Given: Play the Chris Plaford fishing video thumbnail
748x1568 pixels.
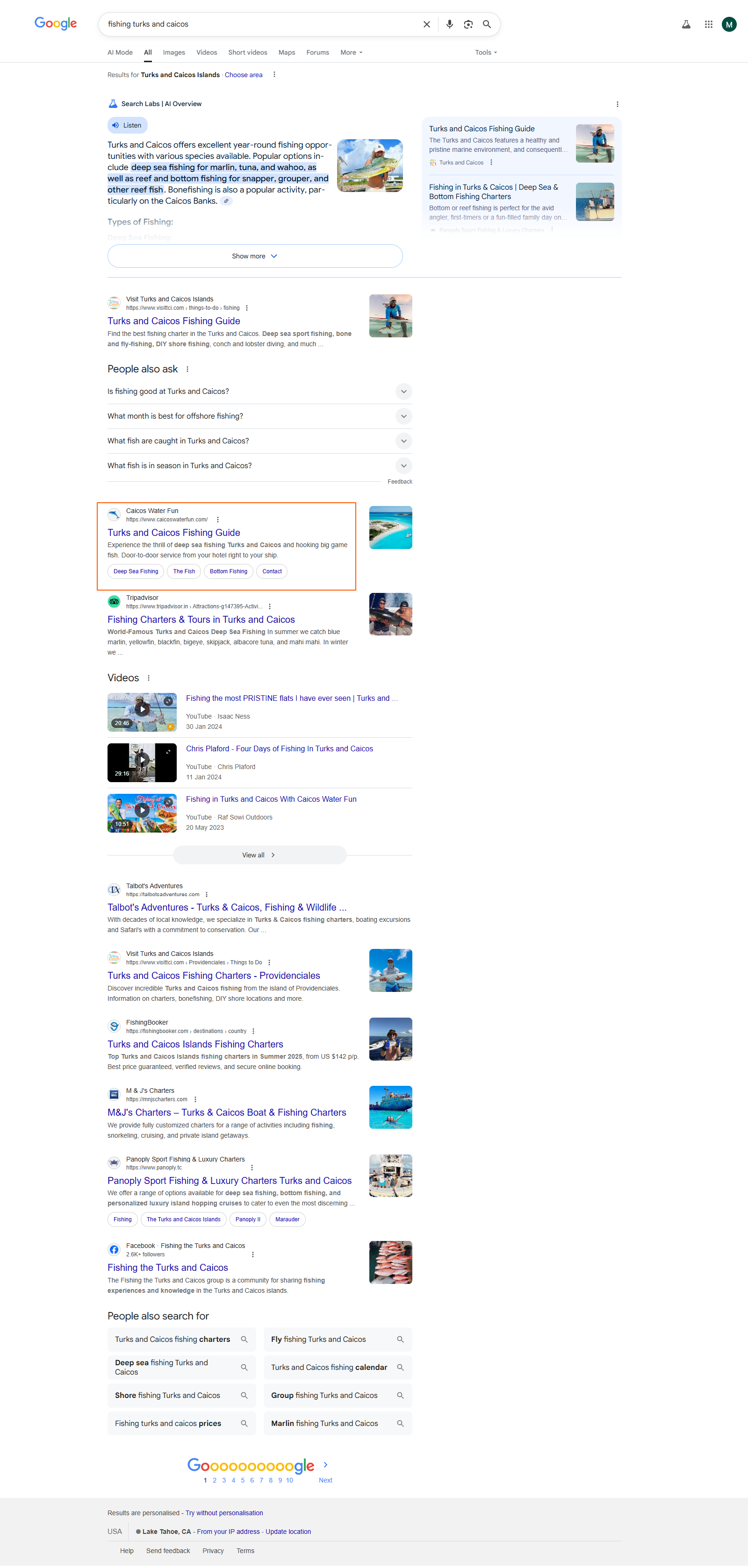Looking at the screenshot, I should pyautogui.click(x=142, y=762).
